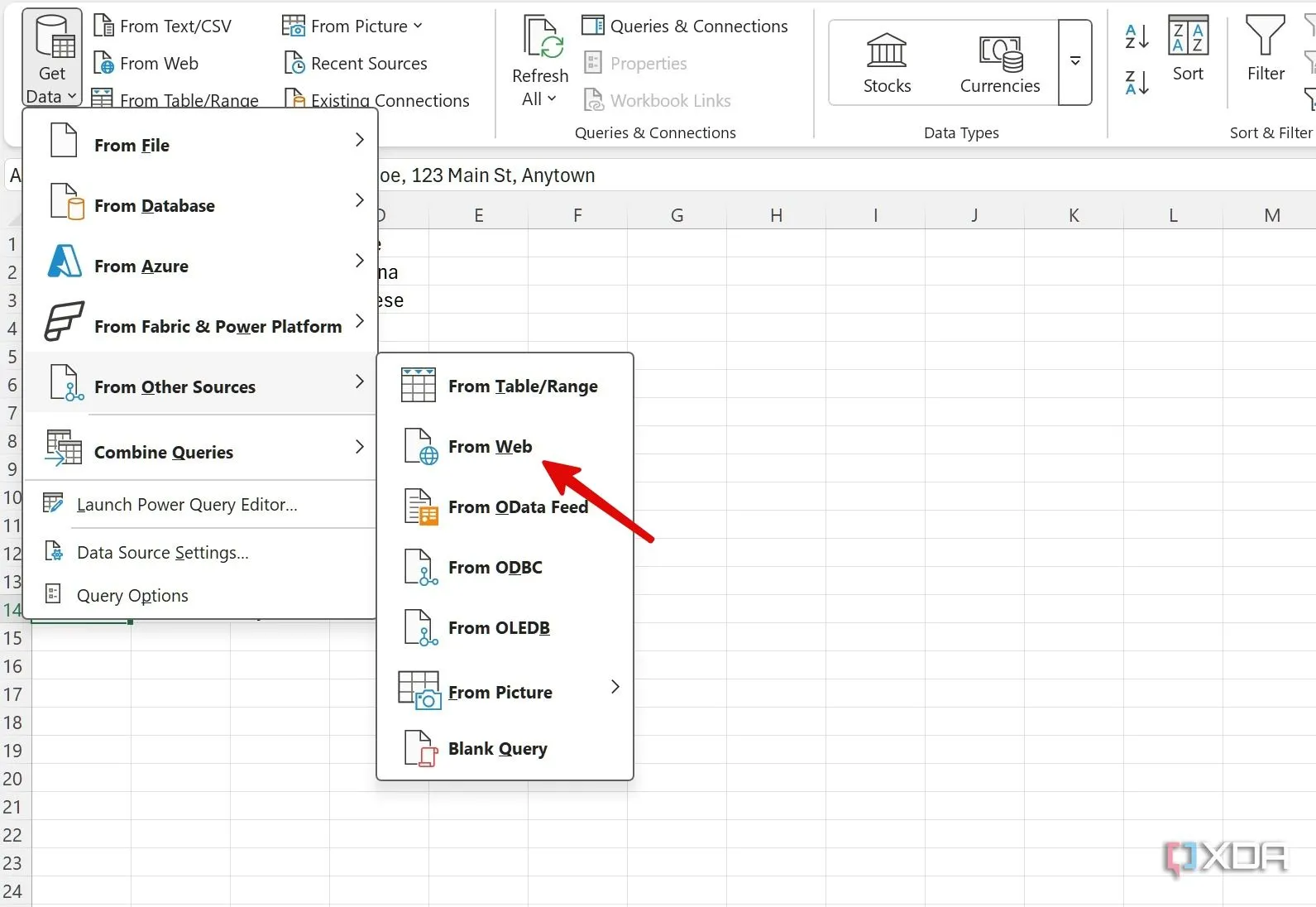Expand the Data Types gallery arrow
This screenshot has width=1316, height=907.
[1075, 63]
